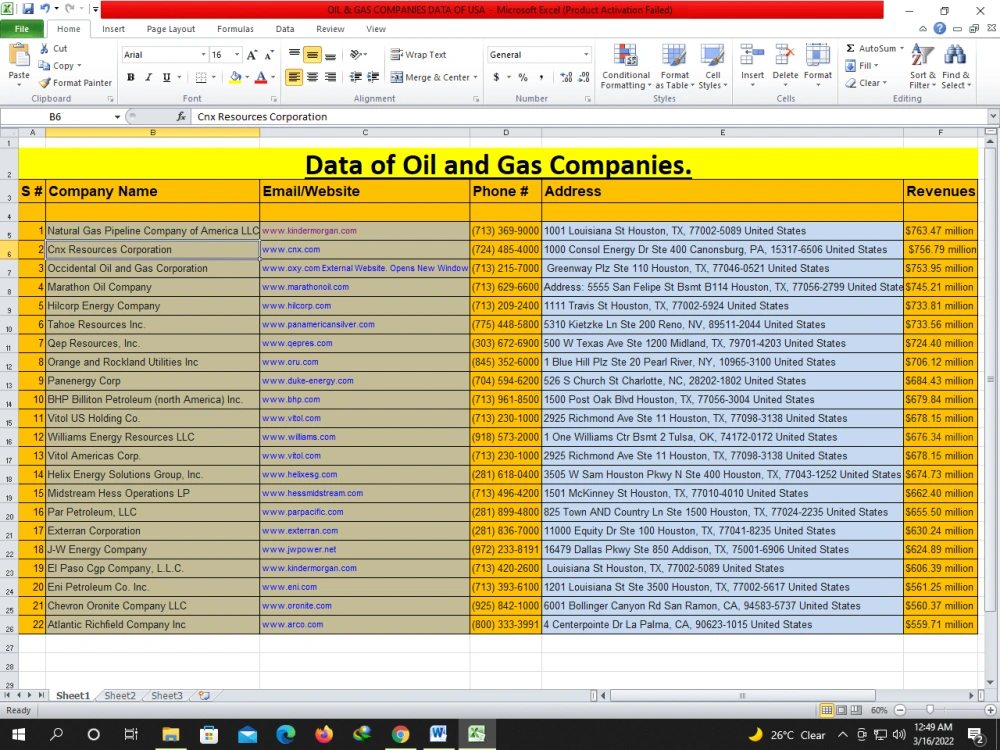This screenshot has width=1000, height=750.
Task: Select cell Hilcorp Energy Company
Action: click(152, 305)
